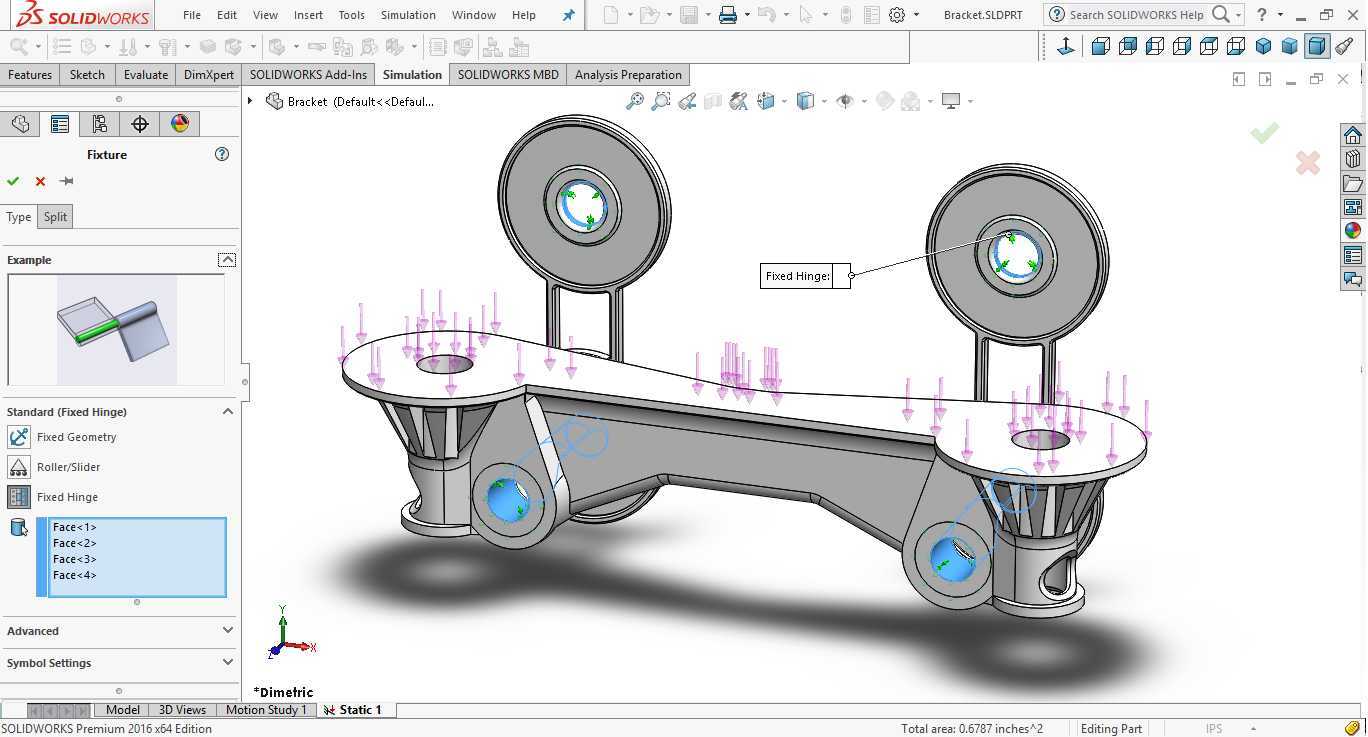
Task: Open the Analysis Preparation tab
Action: (628, 75)
